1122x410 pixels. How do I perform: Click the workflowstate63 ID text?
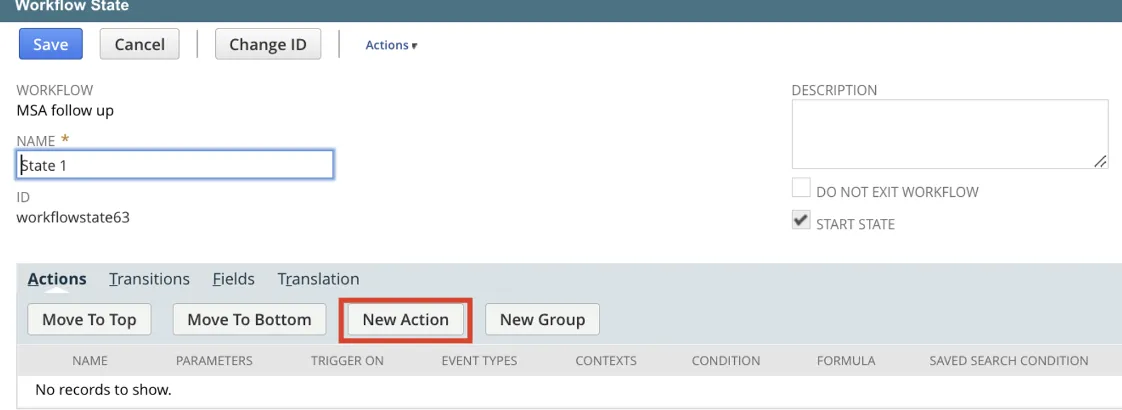click(73, 218)
